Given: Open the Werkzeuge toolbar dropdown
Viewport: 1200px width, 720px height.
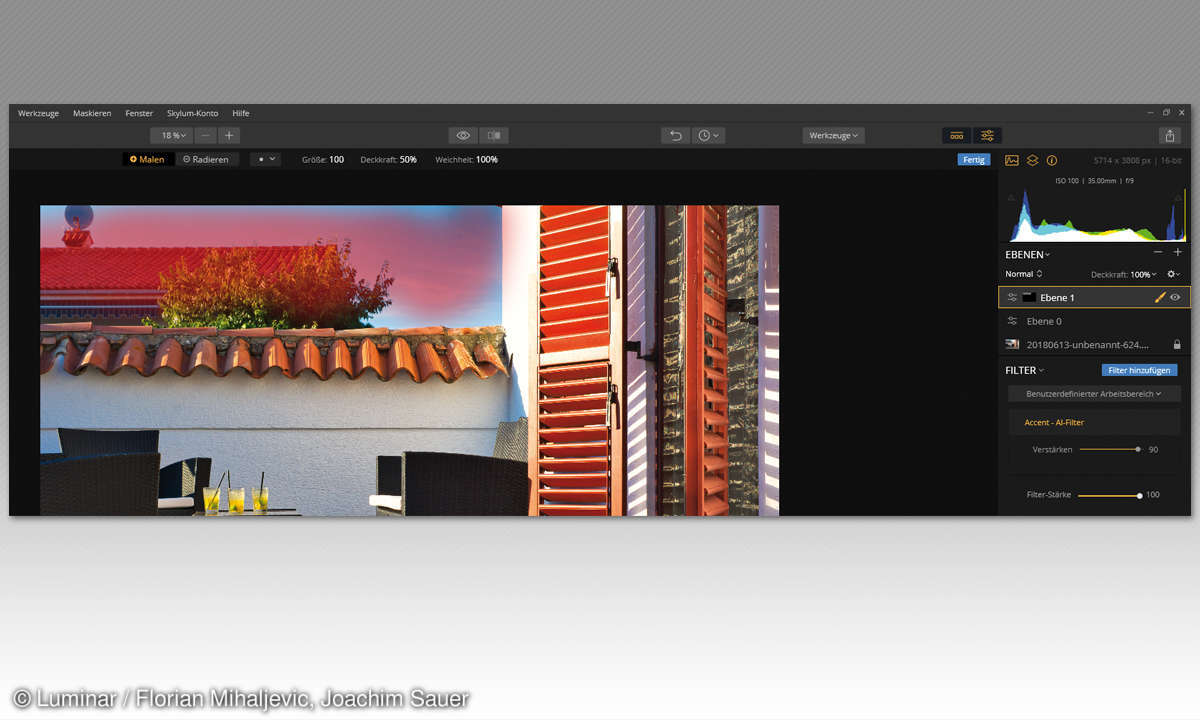Looking at the screenshot, I should pyautogui.click(x=833, y=135).
